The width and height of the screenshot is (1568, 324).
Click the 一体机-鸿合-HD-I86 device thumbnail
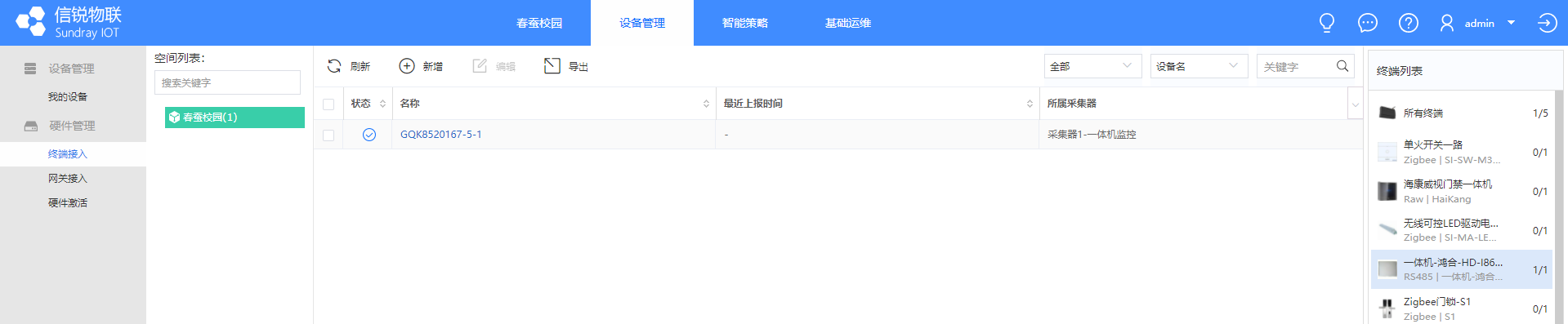pyautogui.click(x=1387, y=269)
